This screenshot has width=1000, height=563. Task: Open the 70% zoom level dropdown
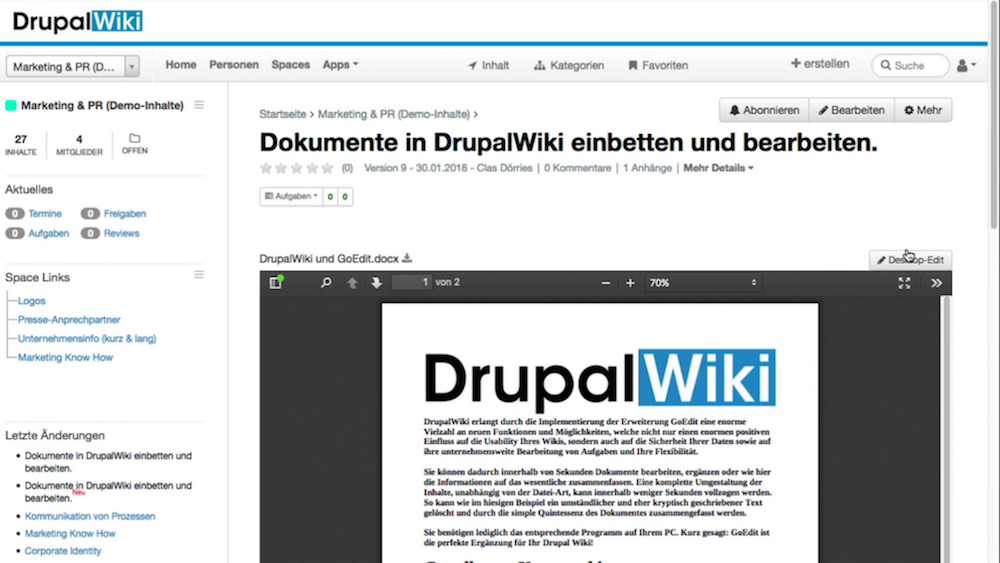[x=702, y=283]
